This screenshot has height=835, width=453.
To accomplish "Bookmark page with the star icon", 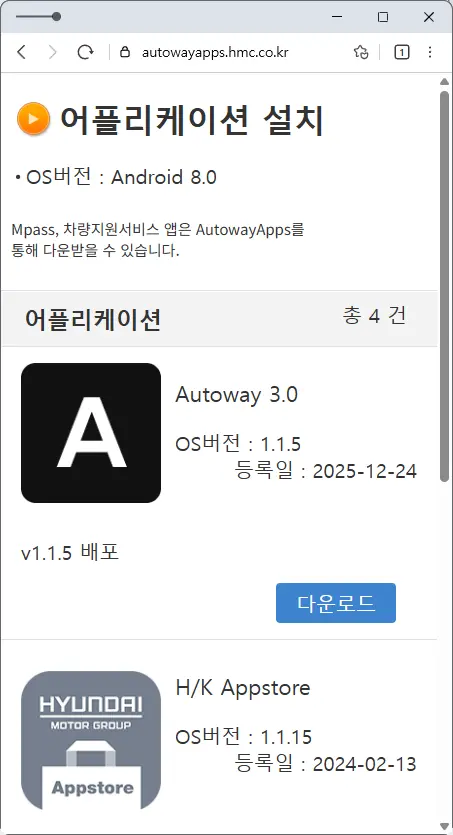I will click(361, 52).
